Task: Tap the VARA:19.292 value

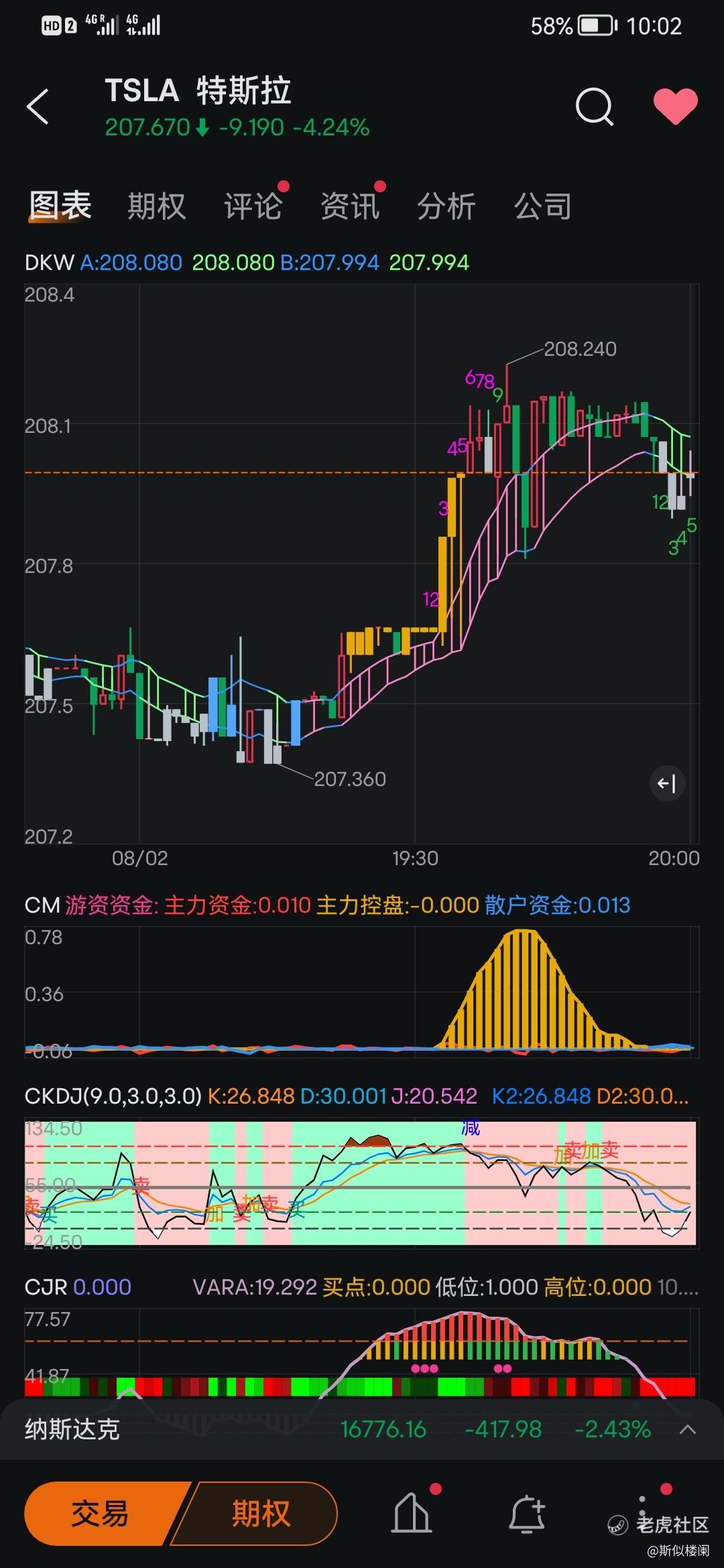Action: click(x=255, y=1287)
